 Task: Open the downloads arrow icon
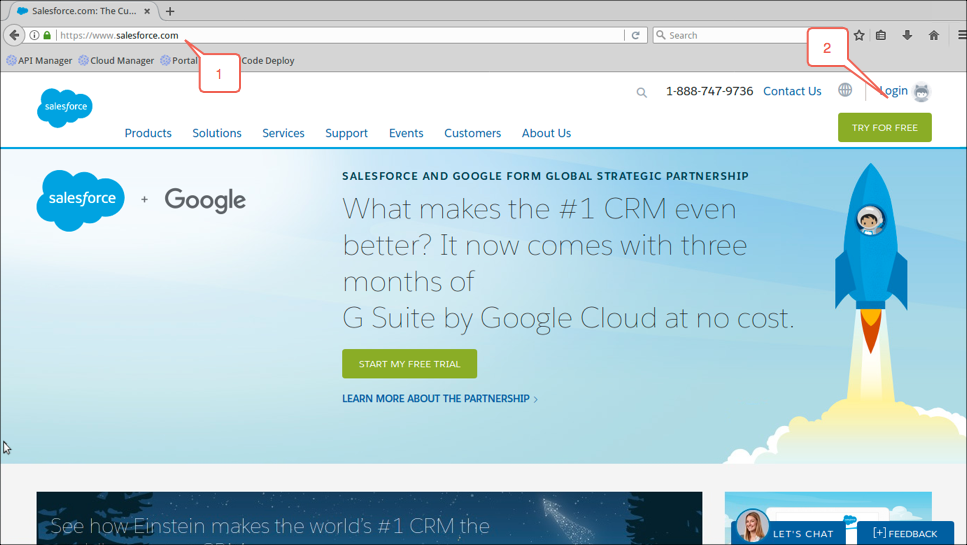click(x=907, y=35)
